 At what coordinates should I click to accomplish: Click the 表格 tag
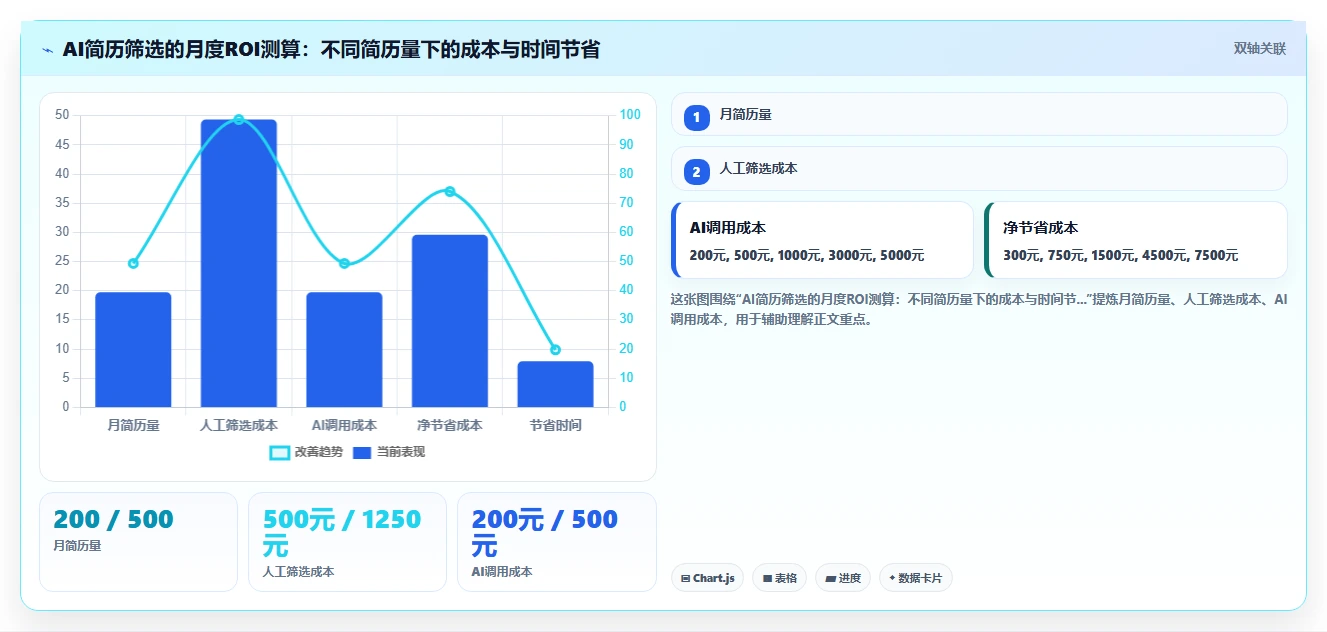pos(780,578)
